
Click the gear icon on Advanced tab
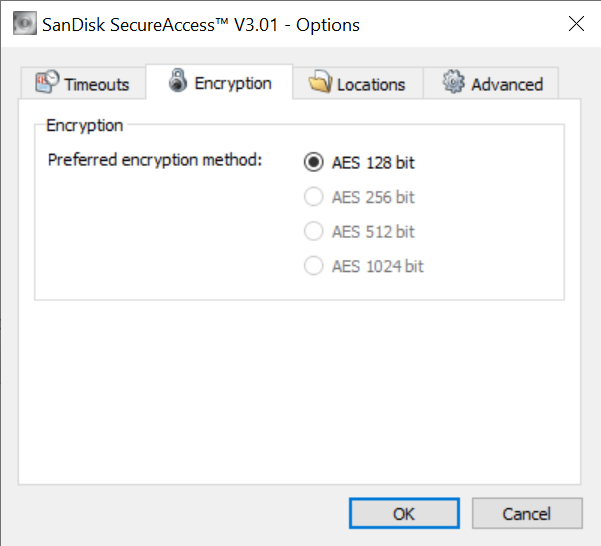point(454,81)
